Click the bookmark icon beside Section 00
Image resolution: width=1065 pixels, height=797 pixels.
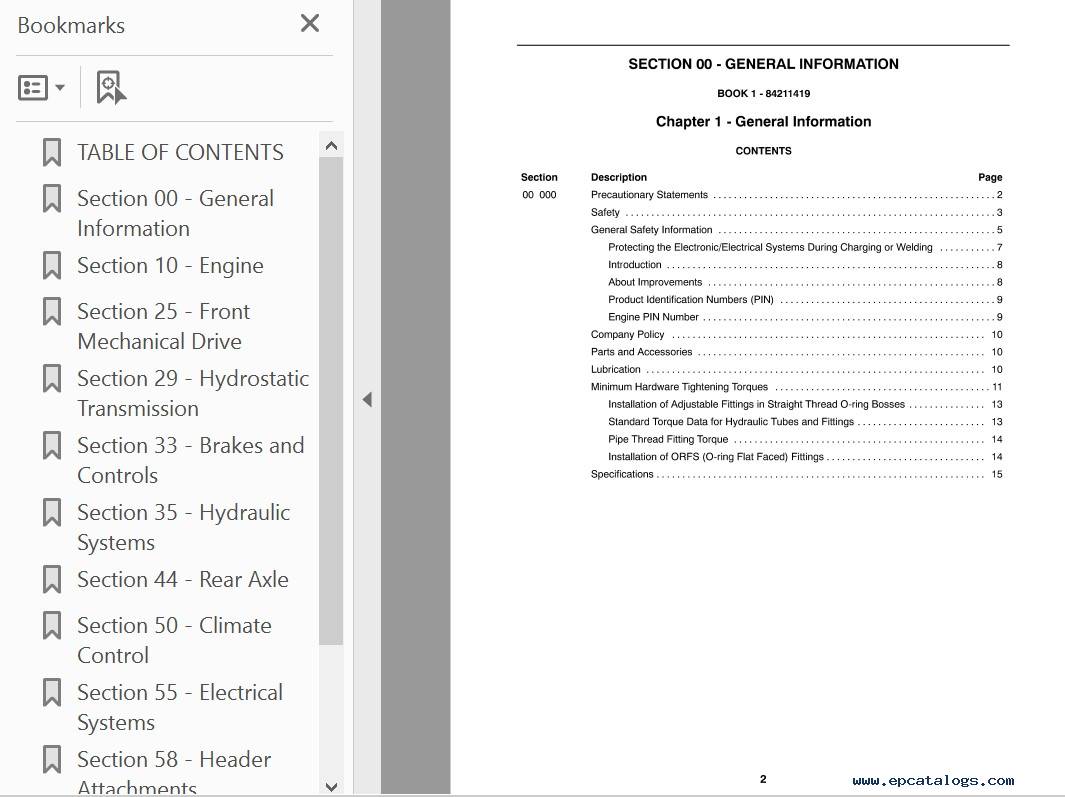52,198
